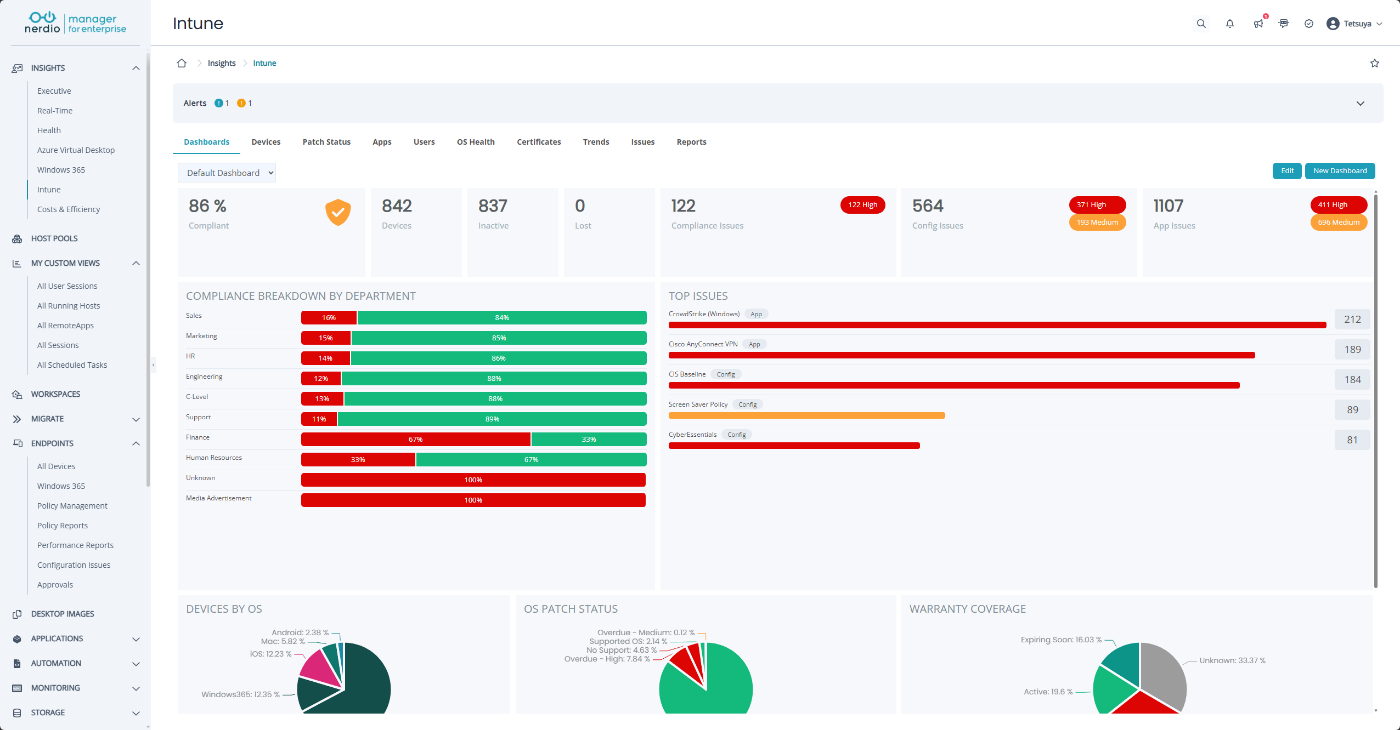Click Human Resources green 67% segment
The image size is (1400, 730).
531,459
